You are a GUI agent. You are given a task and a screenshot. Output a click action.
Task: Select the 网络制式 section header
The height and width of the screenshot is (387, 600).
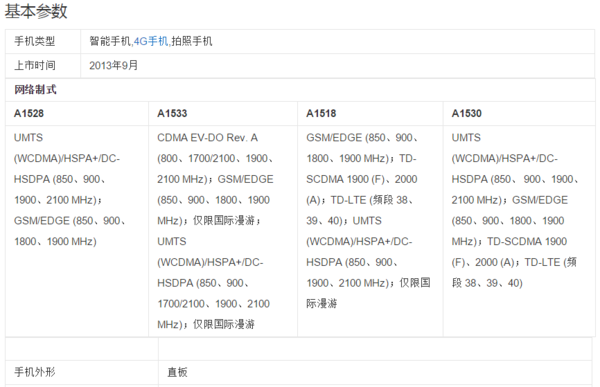(300, 90)
